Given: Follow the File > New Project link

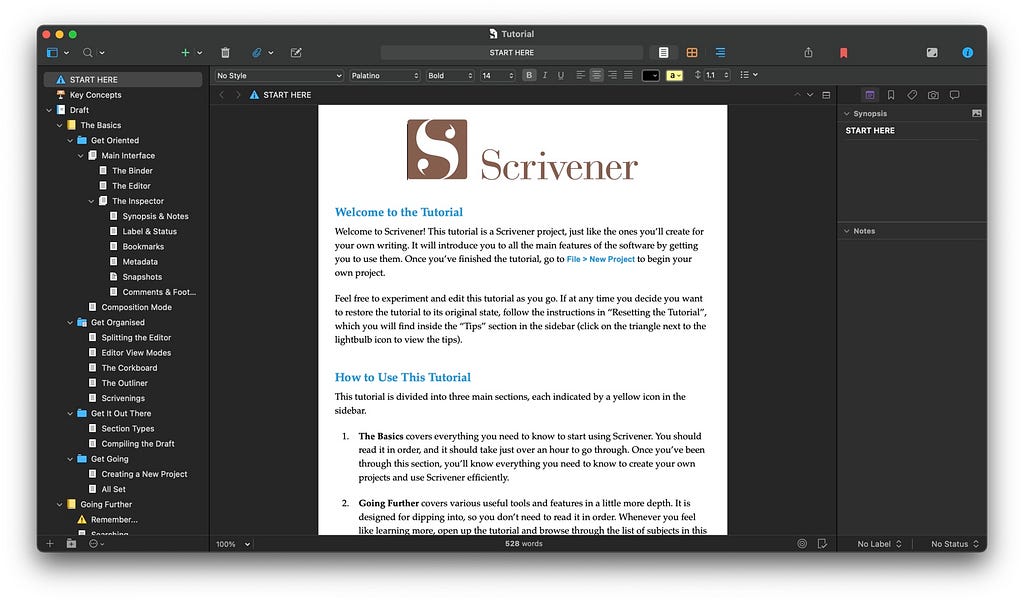Looking at the screenshot, I should [x=600, y=259].
